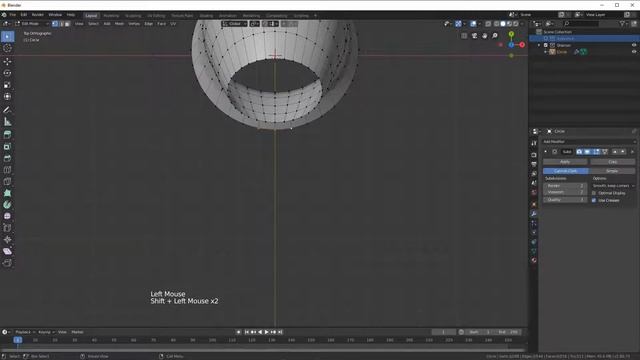The height and width of the screenshot is (360, 640).
Task: Activate the Extrude Region tool
Action: [x=7, y=135]
